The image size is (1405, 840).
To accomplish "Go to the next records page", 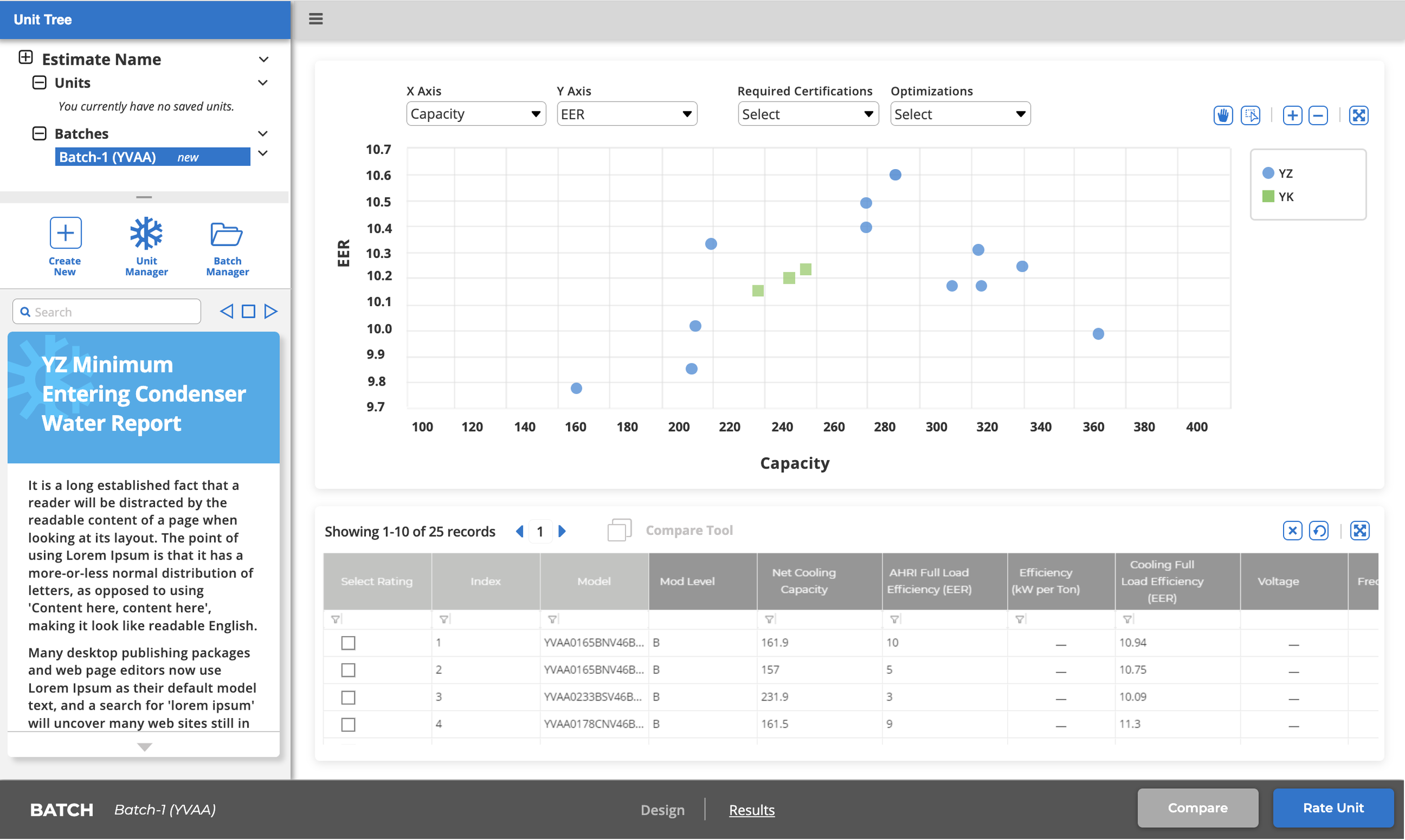I will point(562,532).
